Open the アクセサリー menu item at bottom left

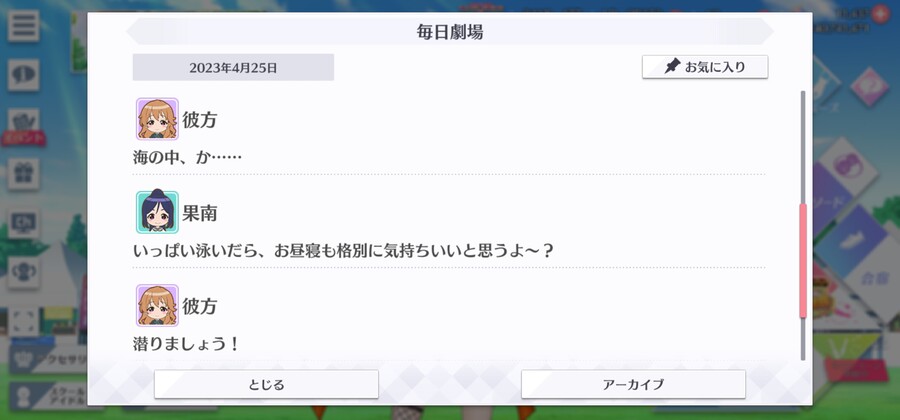[x=48, y=360]
